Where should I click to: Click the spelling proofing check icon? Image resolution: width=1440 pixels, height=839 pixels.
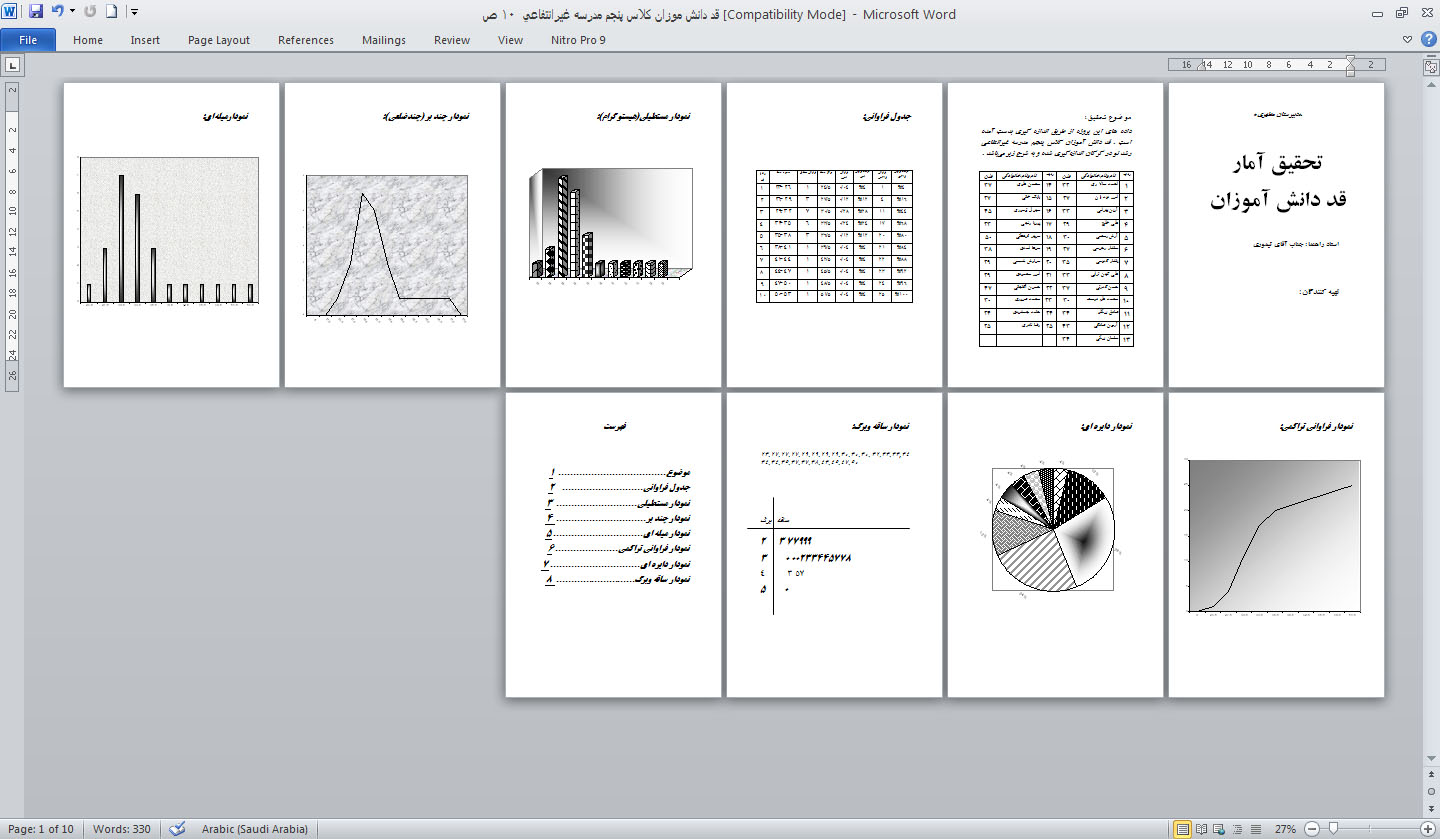(x=177, y=829)
